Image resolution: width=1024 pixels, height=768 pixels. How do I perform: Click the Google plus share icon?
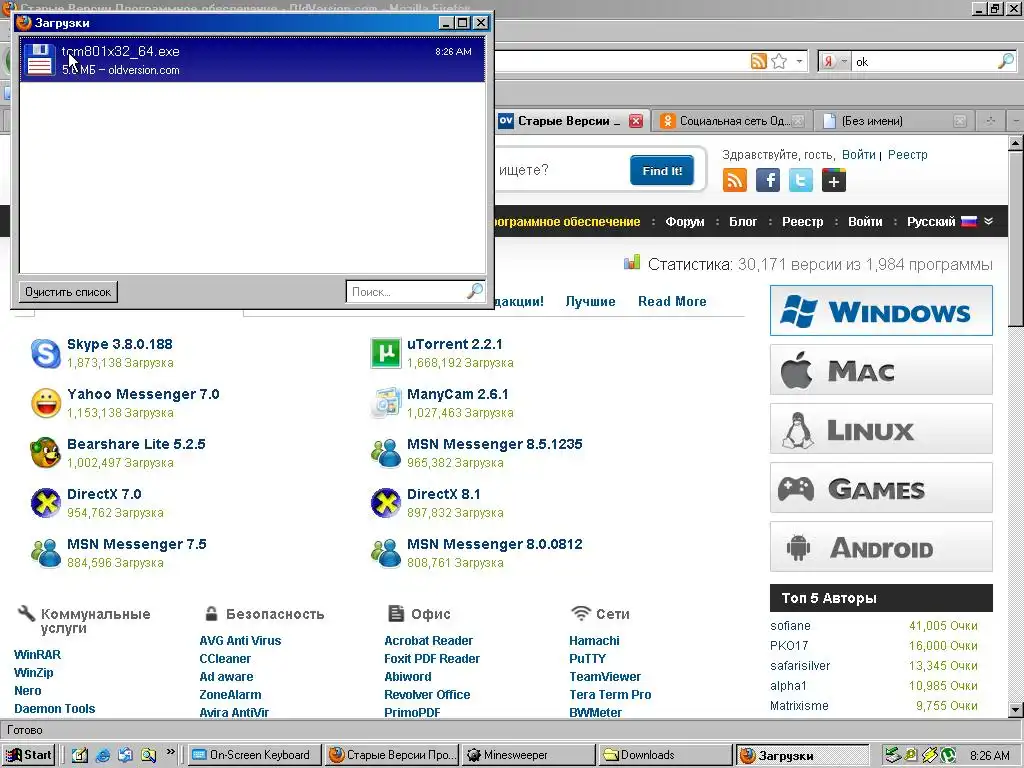(x=834, y=180)
